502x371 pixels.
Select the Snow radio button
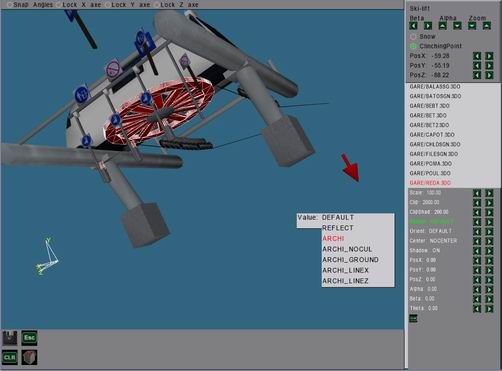(x=413, y=36)
